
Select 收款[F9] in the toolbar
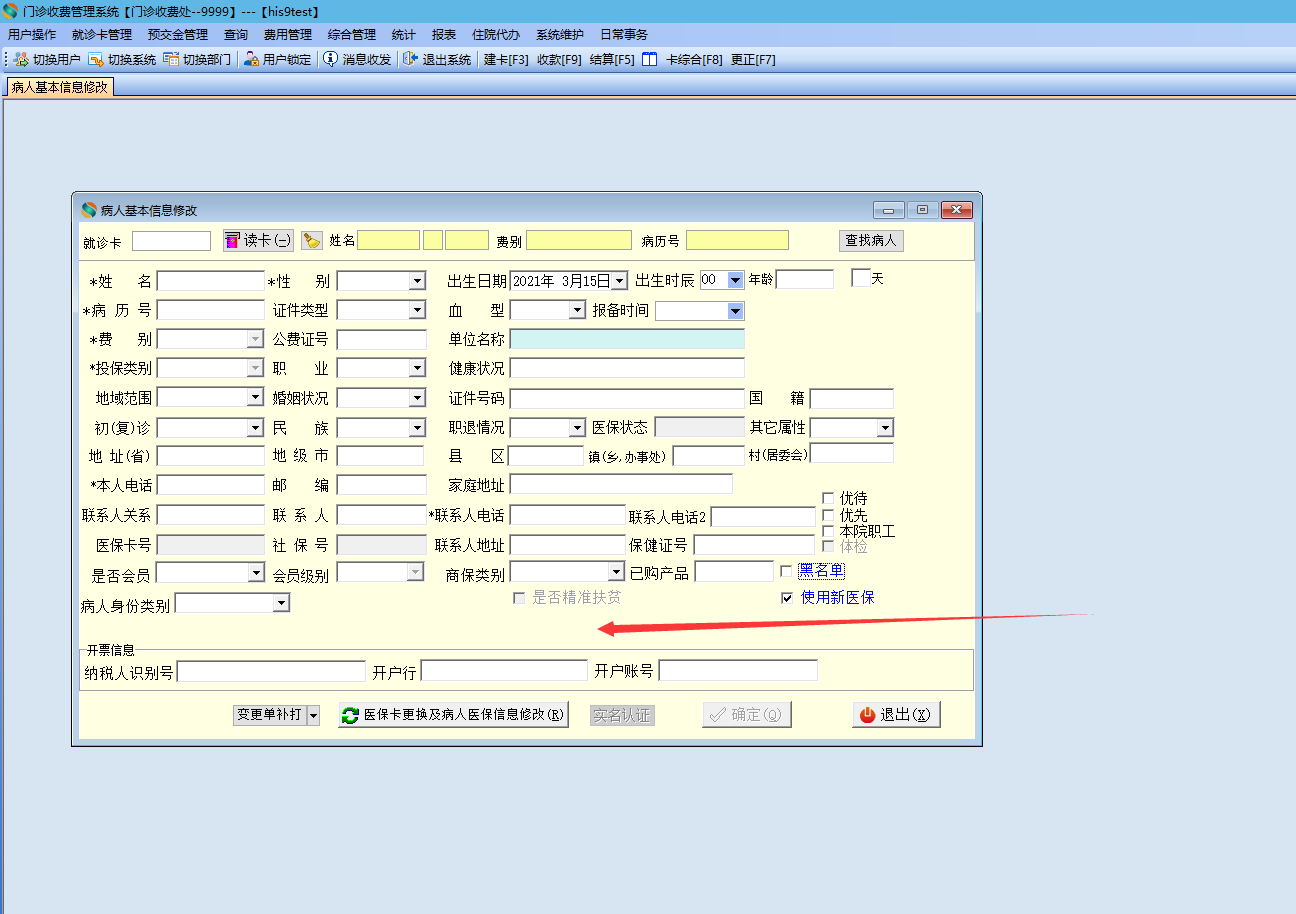[x=559, y=60]
